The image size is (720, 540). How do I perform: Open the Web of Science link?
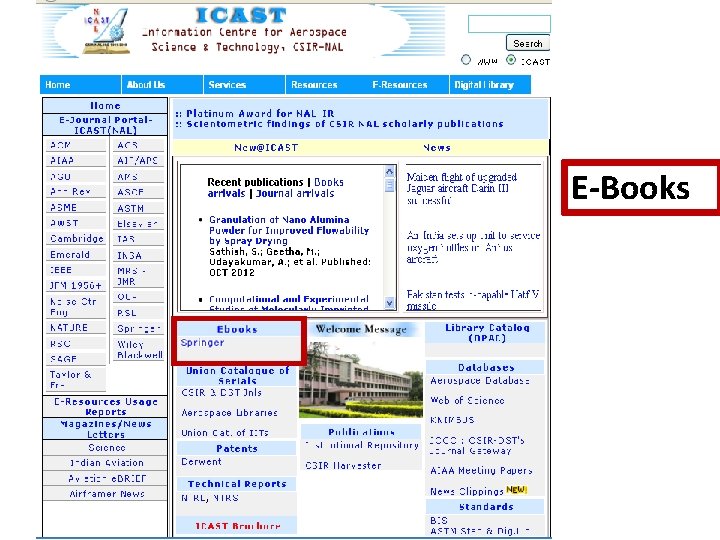tap(467, 400)
